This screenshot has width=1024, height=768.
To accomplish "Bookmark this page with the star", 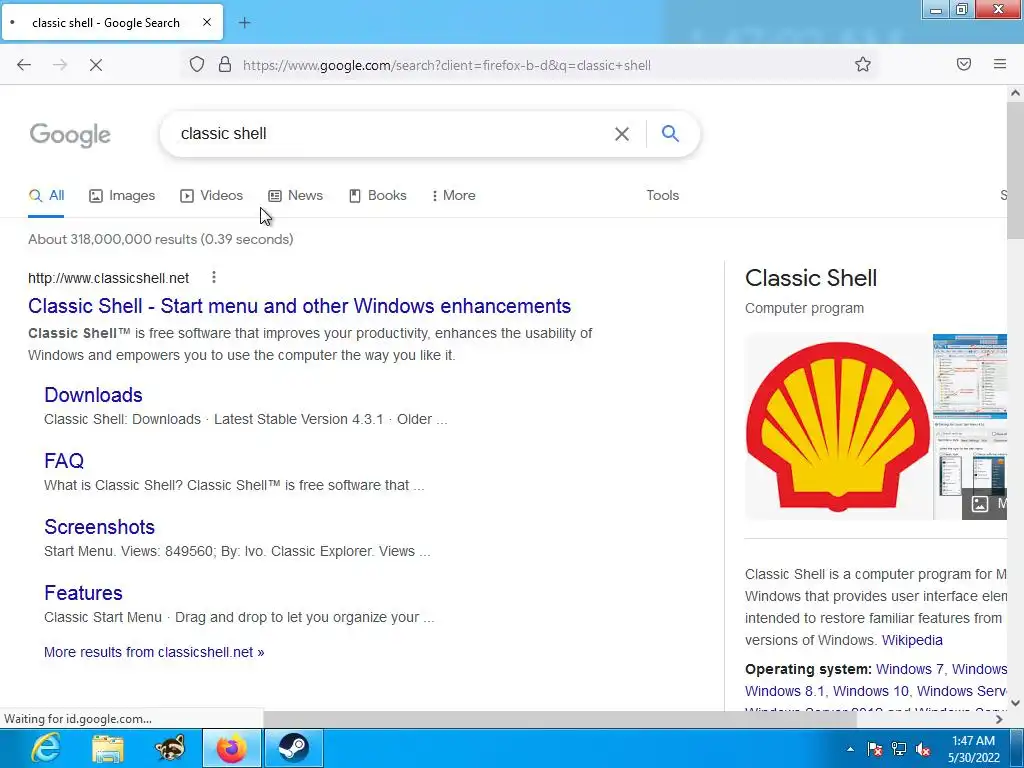I will 863,64.
